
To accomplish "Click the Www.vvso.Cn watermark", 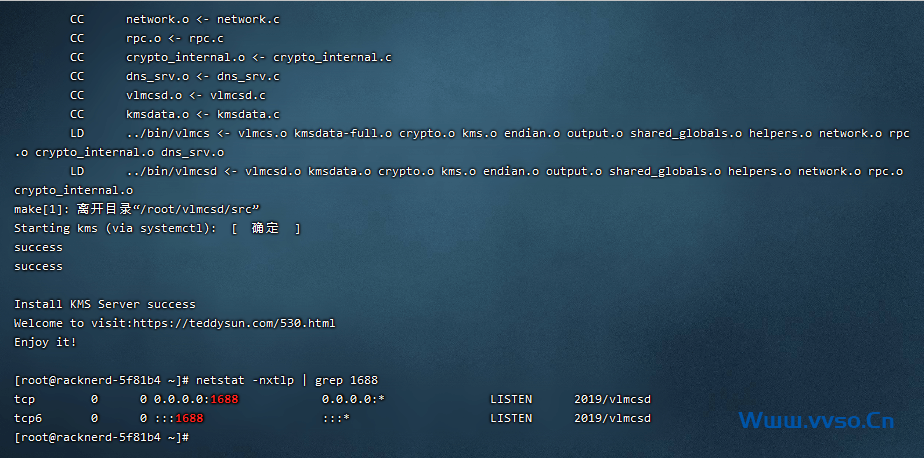I will coord(816,420).
